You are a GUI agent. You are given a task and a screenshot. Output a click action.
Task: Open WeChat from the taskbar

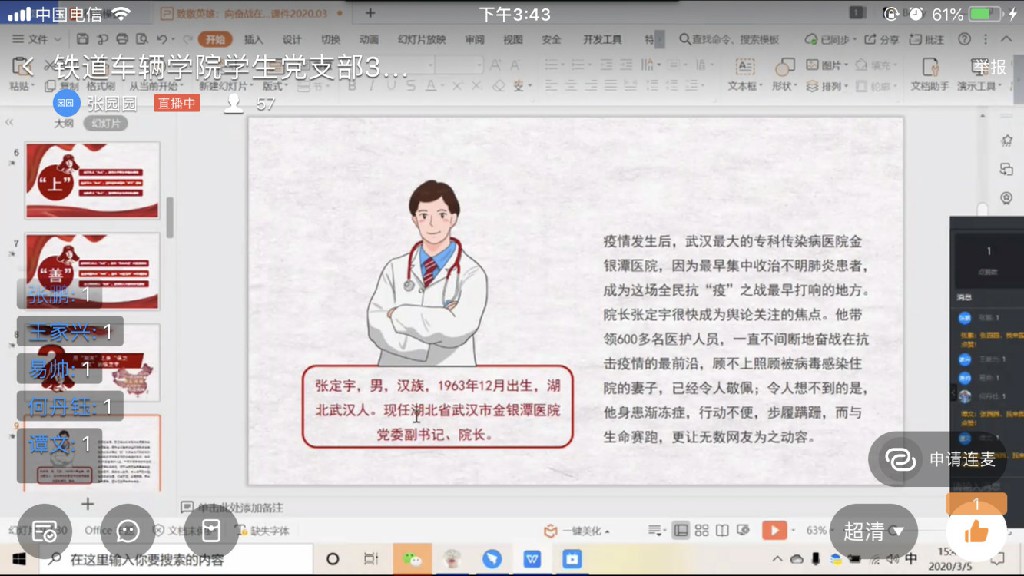tap(411, 559)
